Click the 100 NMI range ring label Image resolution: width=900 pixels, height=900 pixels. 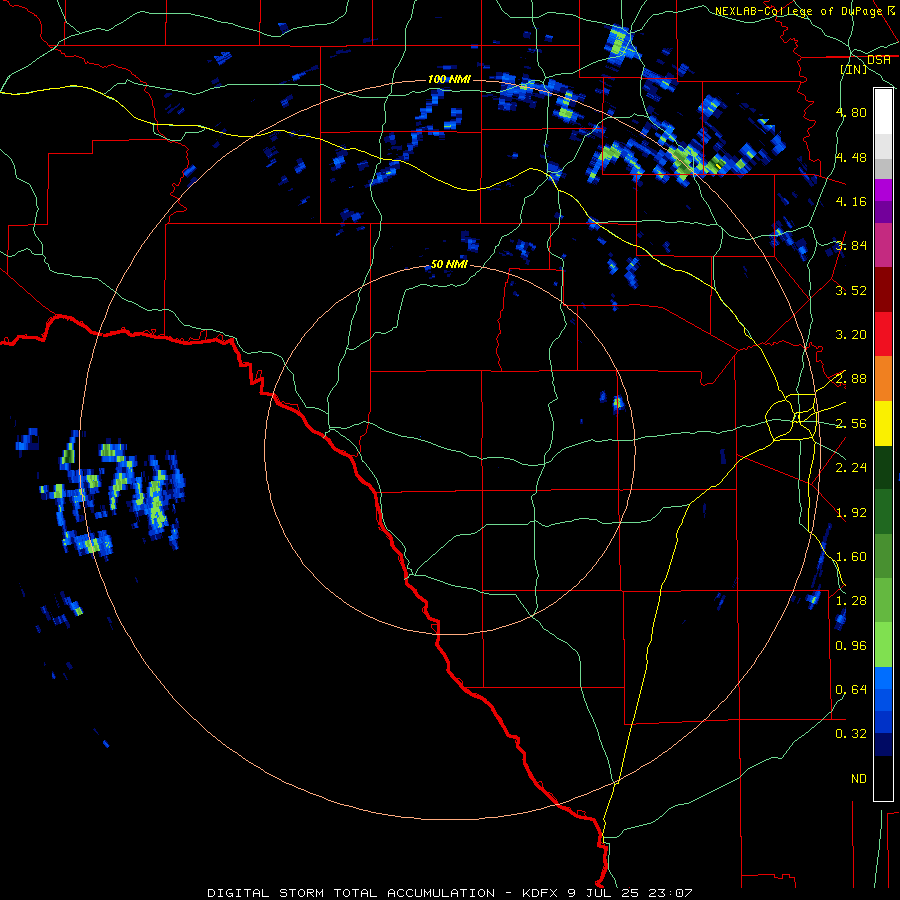[449, 79]
